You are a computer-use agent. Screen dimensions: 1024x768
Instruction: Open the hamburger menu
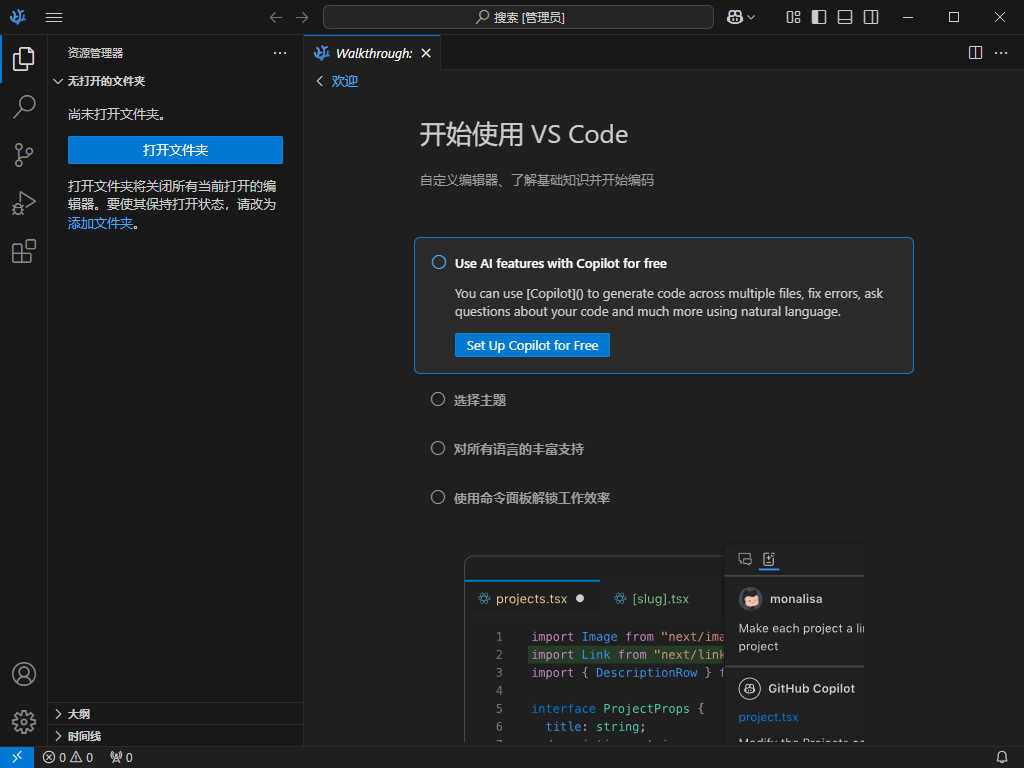coord(54,17)
